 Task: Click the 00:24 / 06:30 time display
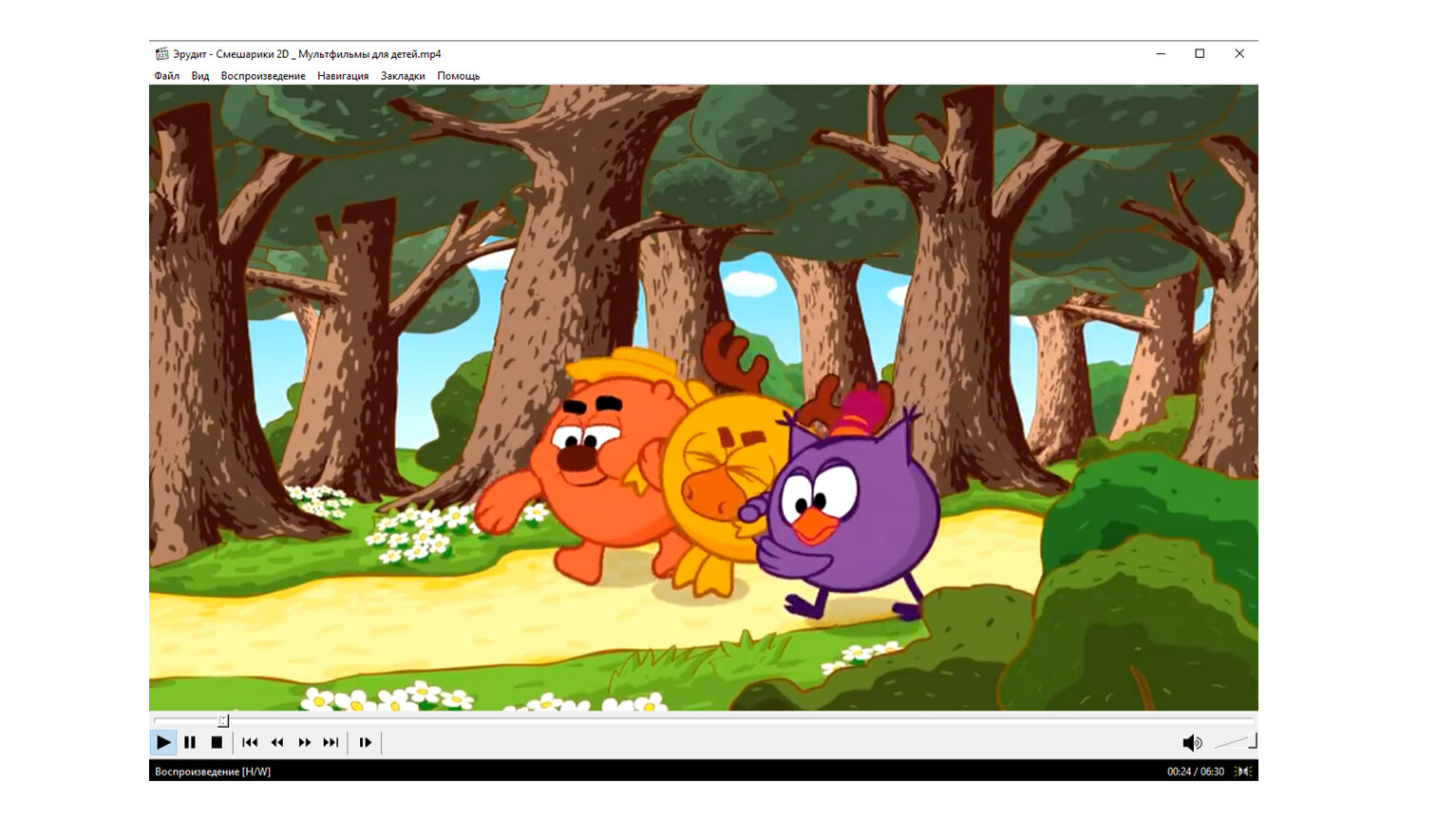[x=1195, y=772]
